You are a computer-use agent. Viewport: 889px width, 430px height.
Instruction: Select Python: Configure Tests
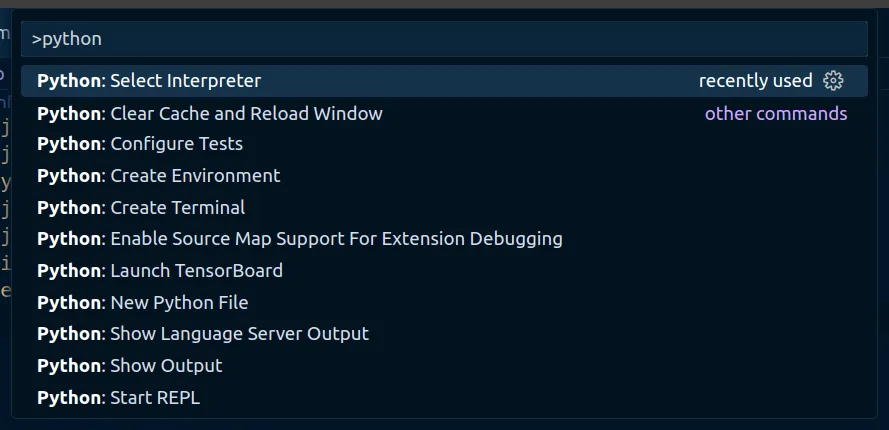pyautogui.click(x=140, y=144)
